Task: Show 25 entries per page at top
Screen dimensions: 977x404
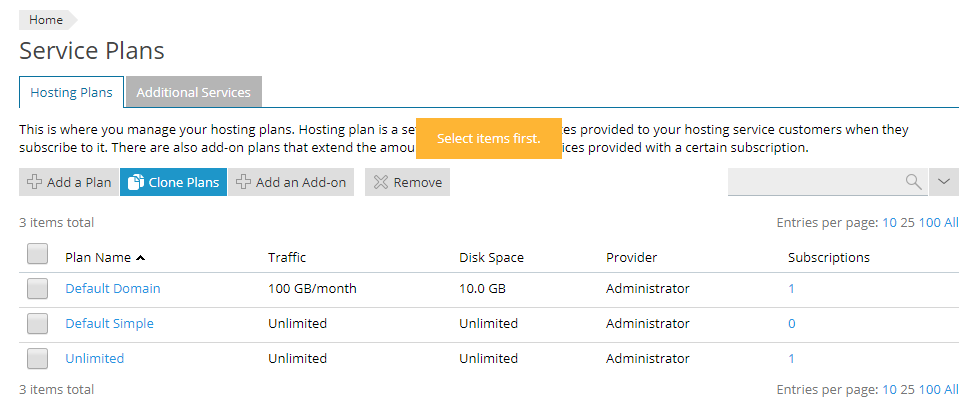Action: (x=907, y=223)
